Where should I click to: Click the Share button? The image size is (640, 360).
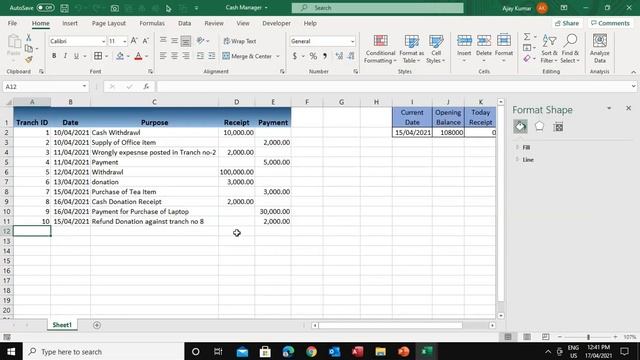pos(567,23)
